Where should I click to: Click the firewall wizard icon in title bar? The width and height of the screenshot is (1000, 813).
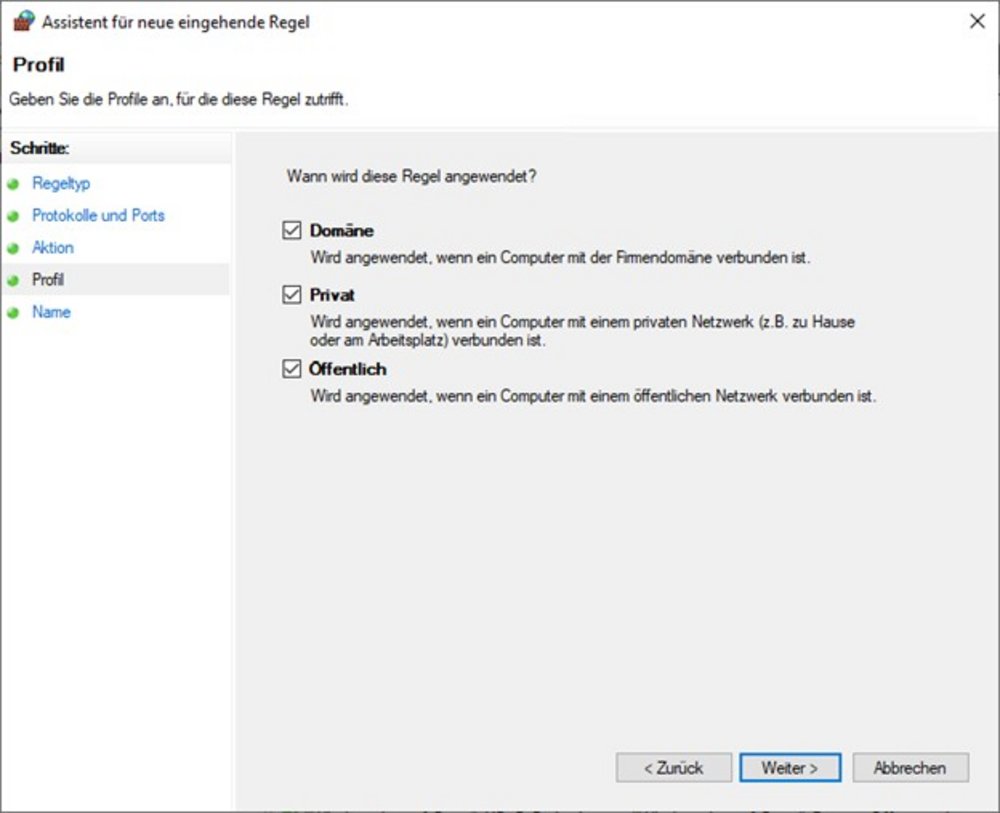point(24,21)
